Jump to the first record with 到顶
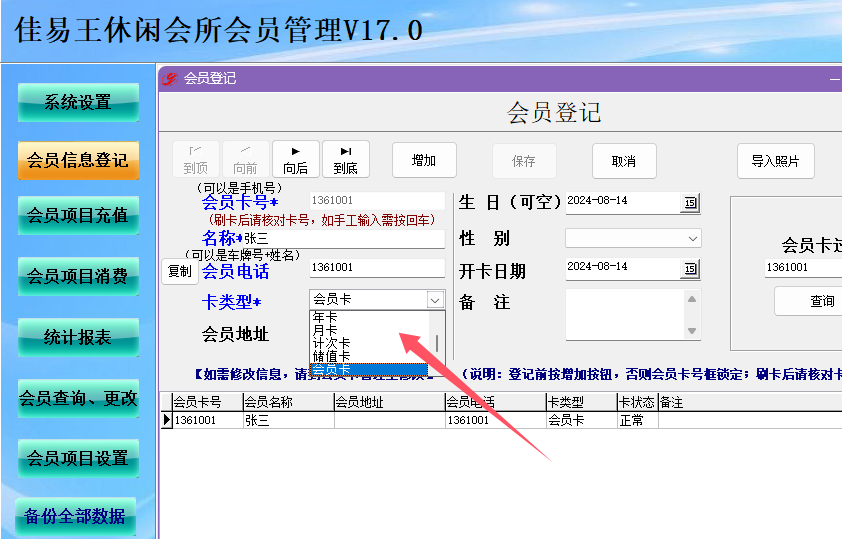842x539 pixels. (x=195, y=159)
